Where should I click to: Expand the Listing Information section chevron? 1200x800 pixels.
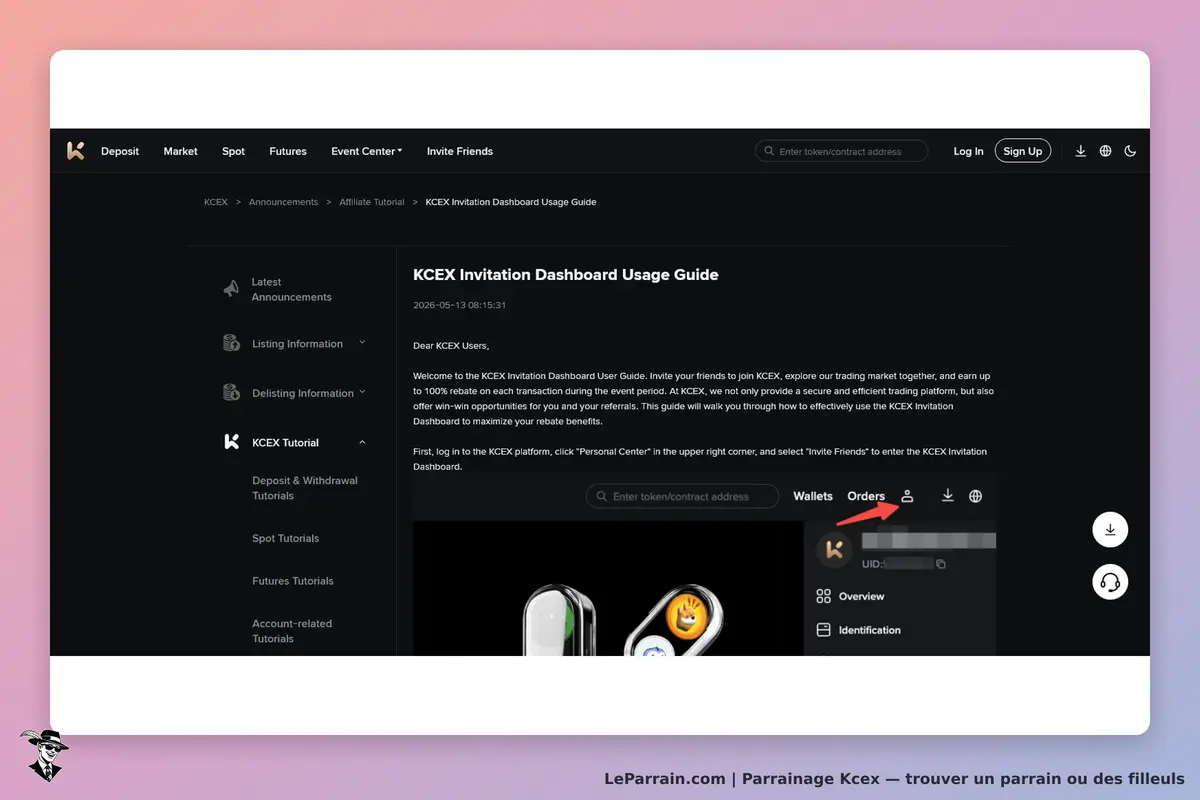(362, 343)
